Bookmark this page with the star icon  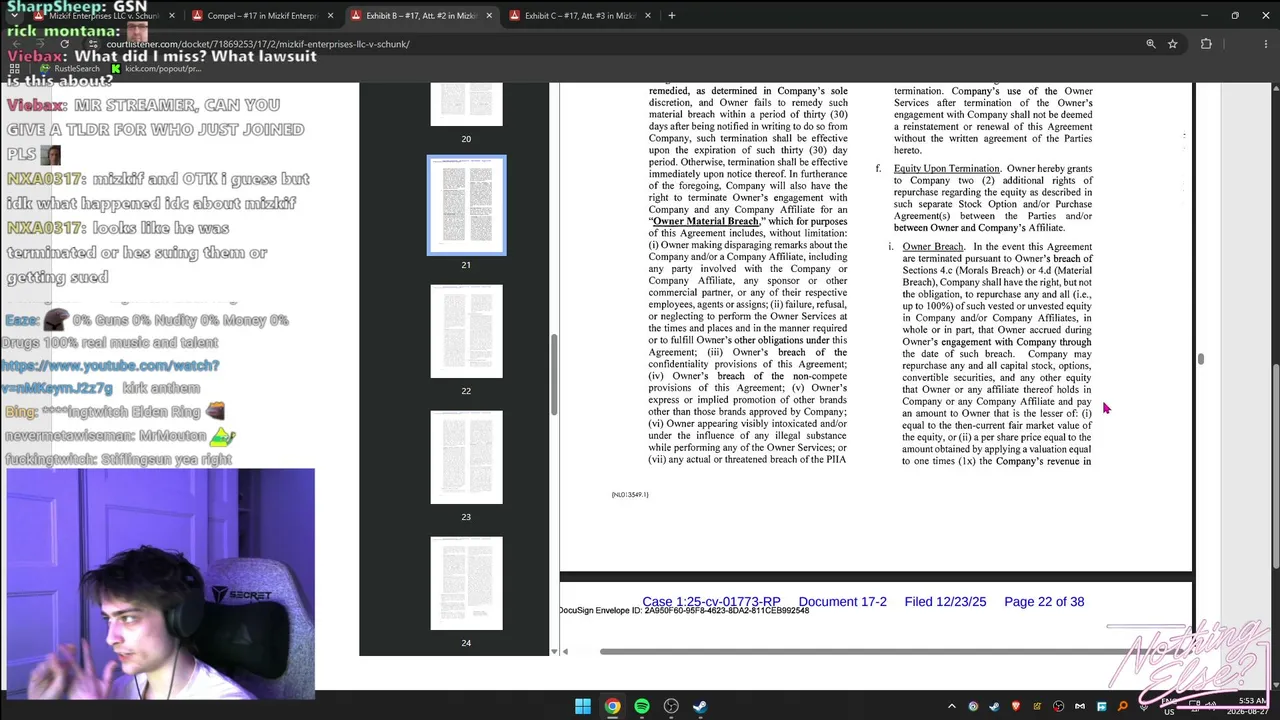point(1172,44)
